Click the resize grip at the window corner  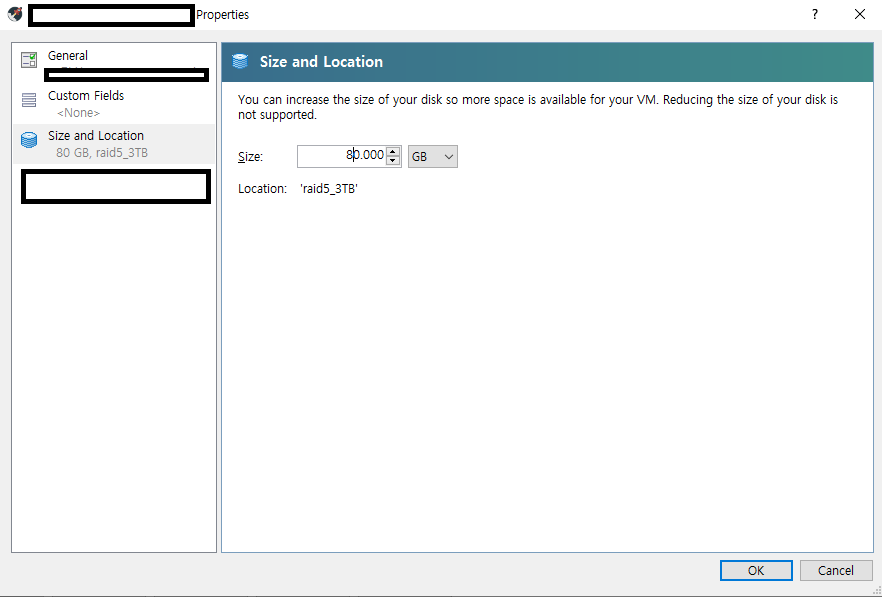pyautogui.click(x=876, y=590)
